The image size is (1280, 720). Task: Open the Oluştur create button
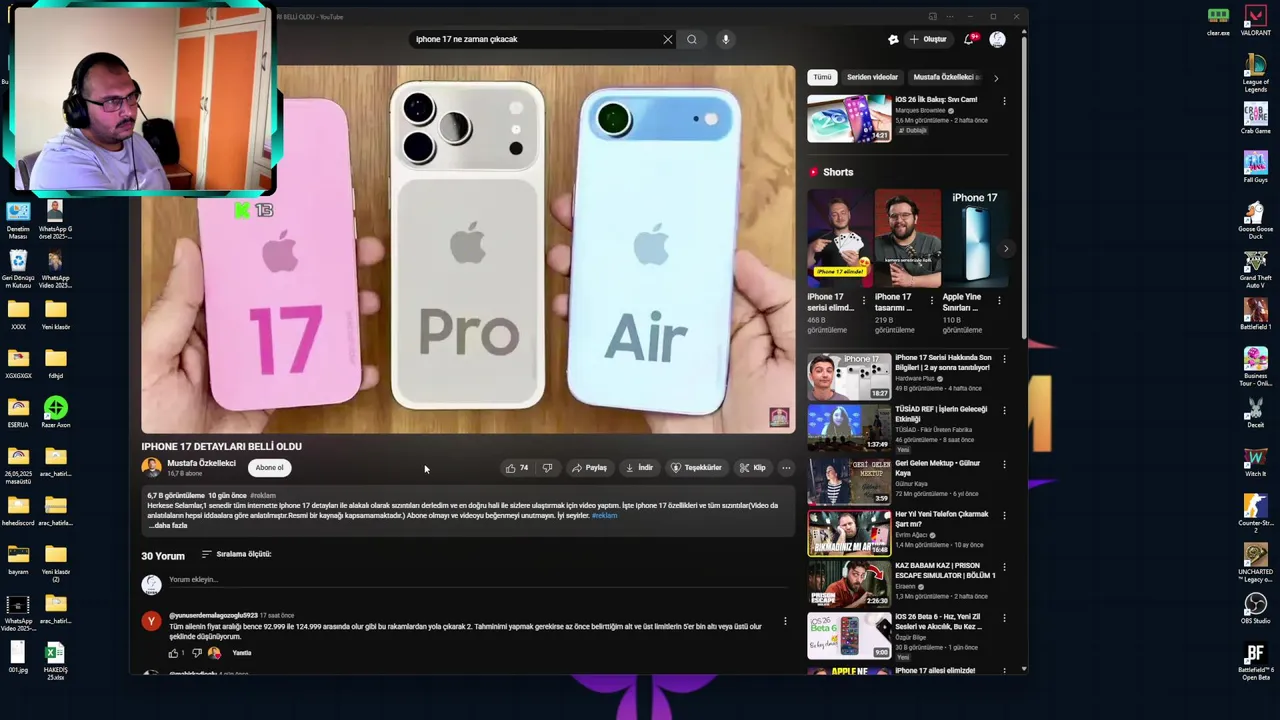pyautogui.click(x=928, y=39)
